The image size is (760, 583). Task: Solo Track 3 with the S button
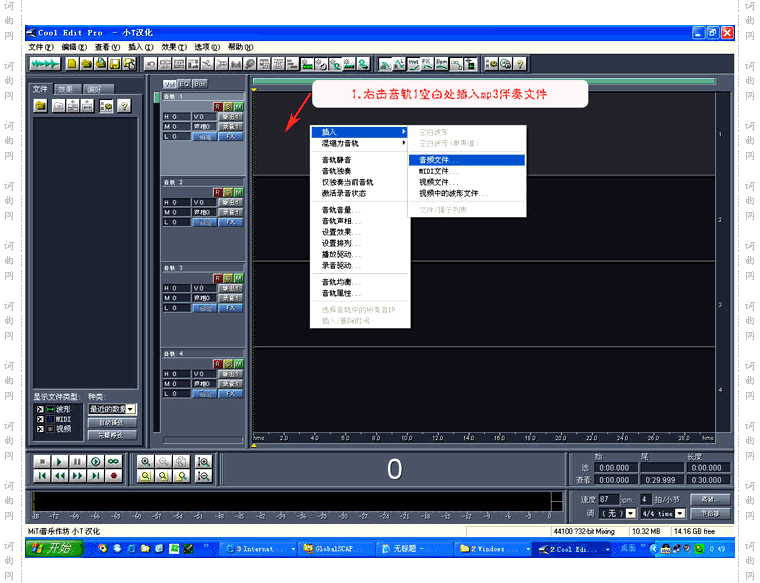point(228,278)
